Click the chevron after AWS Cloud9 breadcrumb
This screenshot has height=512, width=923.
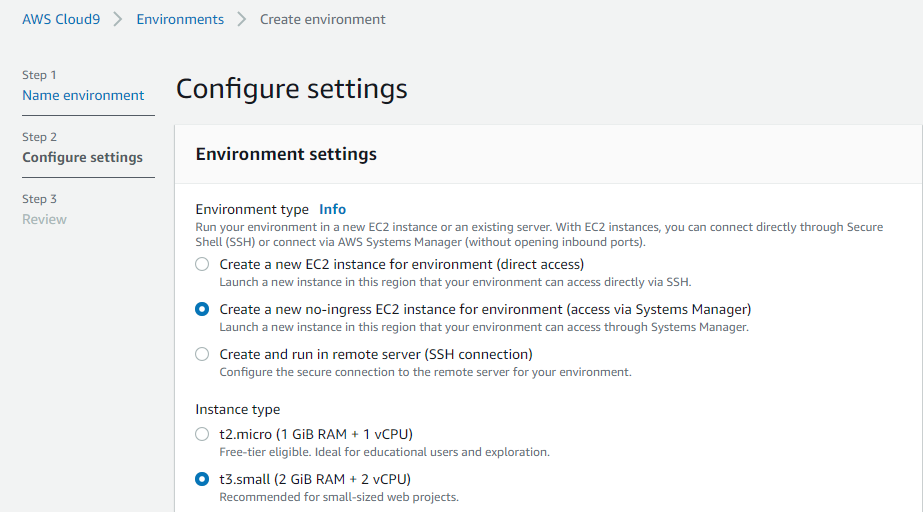tap(118, 19)
